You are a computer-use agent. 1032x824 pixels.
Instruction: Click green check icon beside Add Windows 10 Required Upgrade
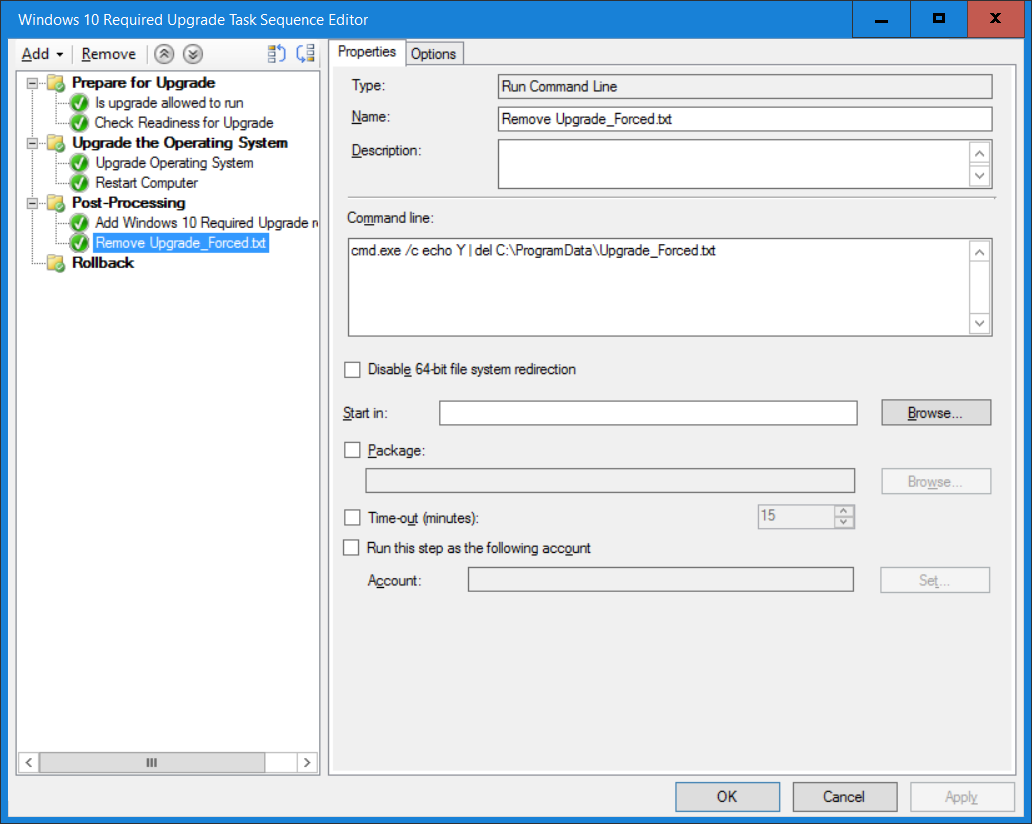click(x=80, y=222)
